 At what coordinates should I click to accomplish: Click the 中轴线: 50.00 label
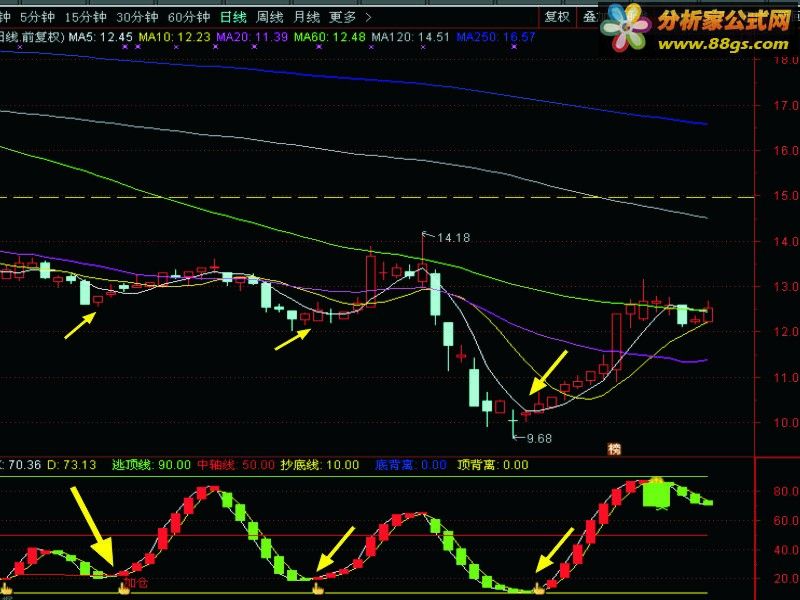236,465
